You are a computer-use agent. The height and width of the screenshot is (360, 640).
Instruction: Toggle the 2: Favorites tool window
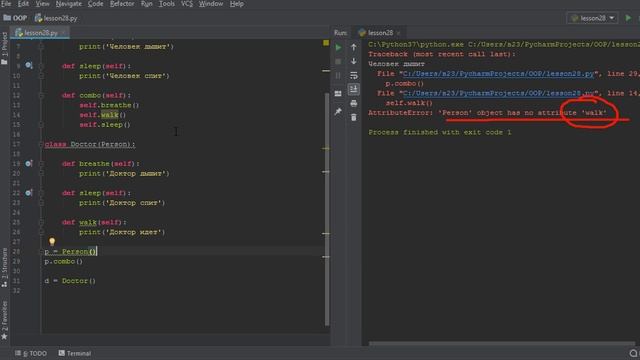[x=4, y=320]
